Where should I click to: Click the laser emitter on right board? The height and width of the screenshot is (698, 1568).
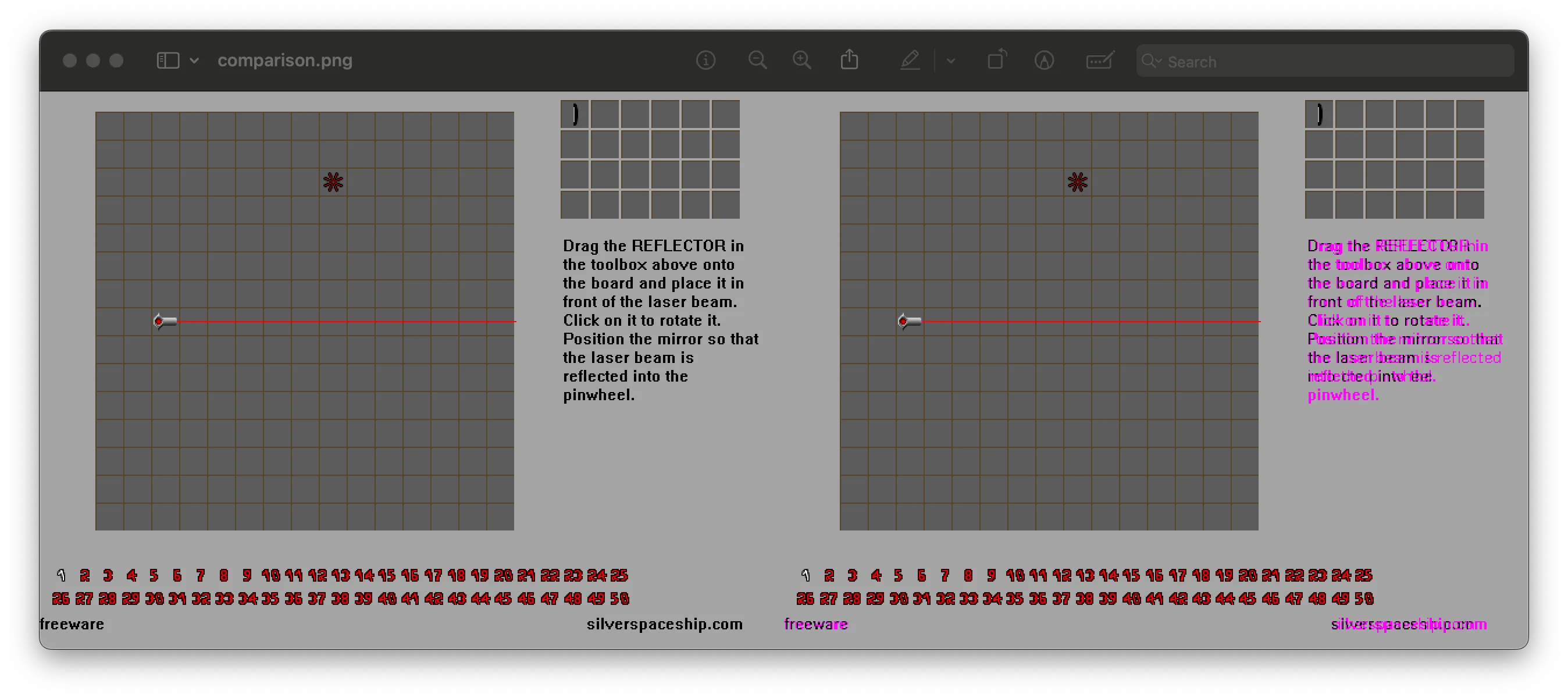[x=910, y=321]
